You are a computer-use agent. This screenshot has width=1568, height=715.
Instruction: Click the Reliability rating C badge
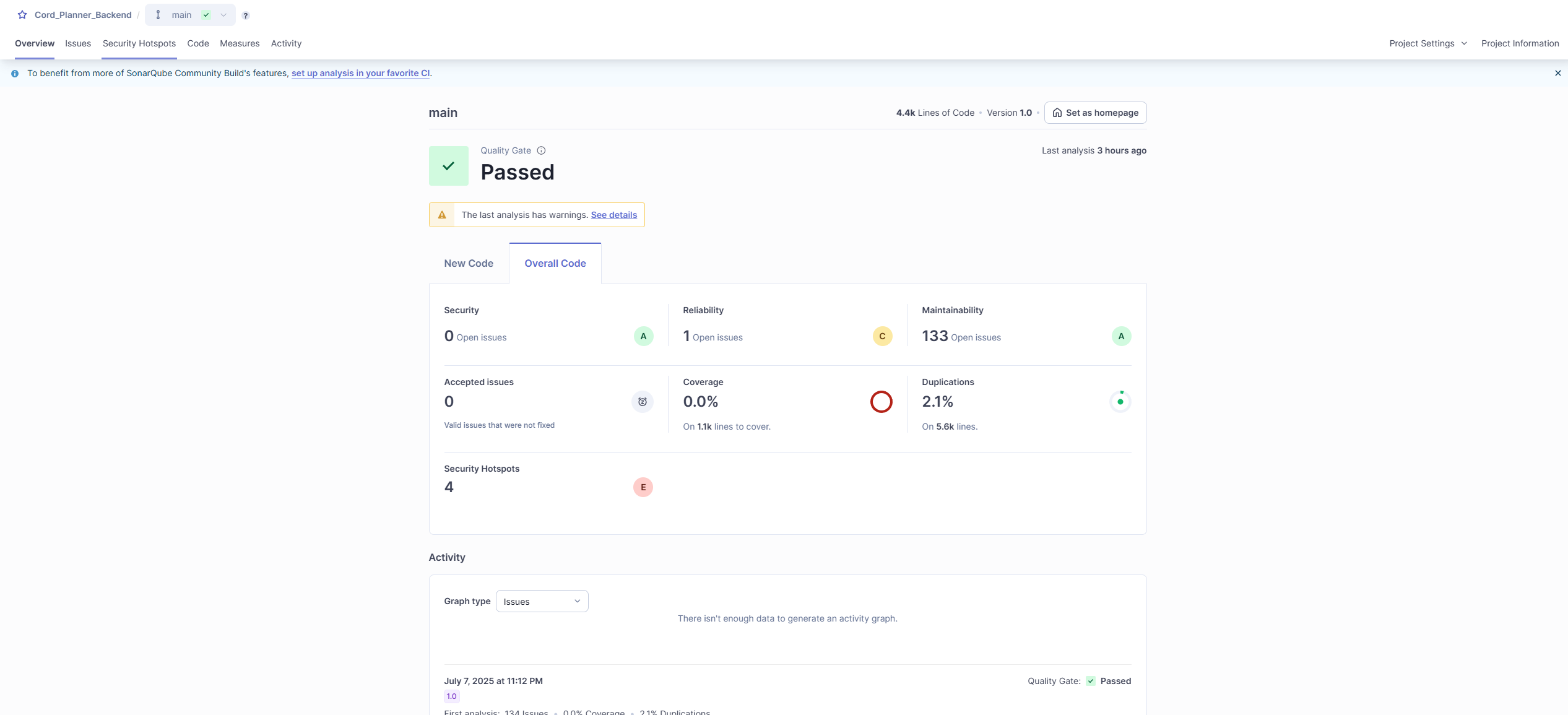tap(882, 336)
